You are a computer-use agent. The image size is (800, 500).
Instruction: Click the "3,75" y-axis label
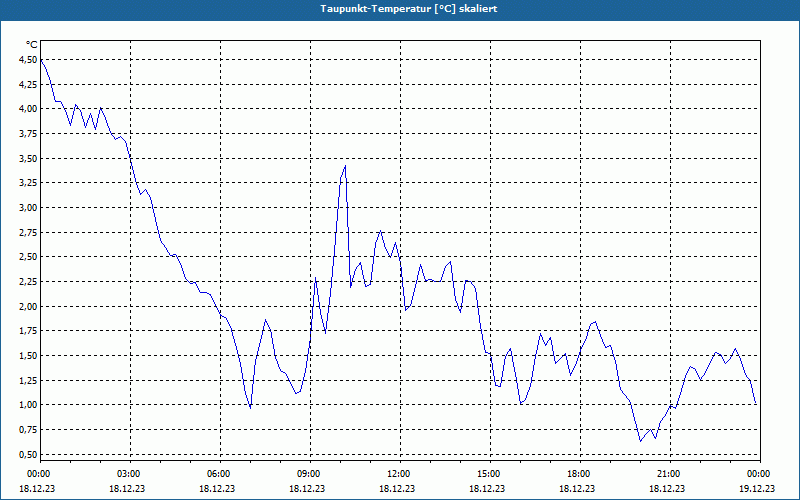28,134
